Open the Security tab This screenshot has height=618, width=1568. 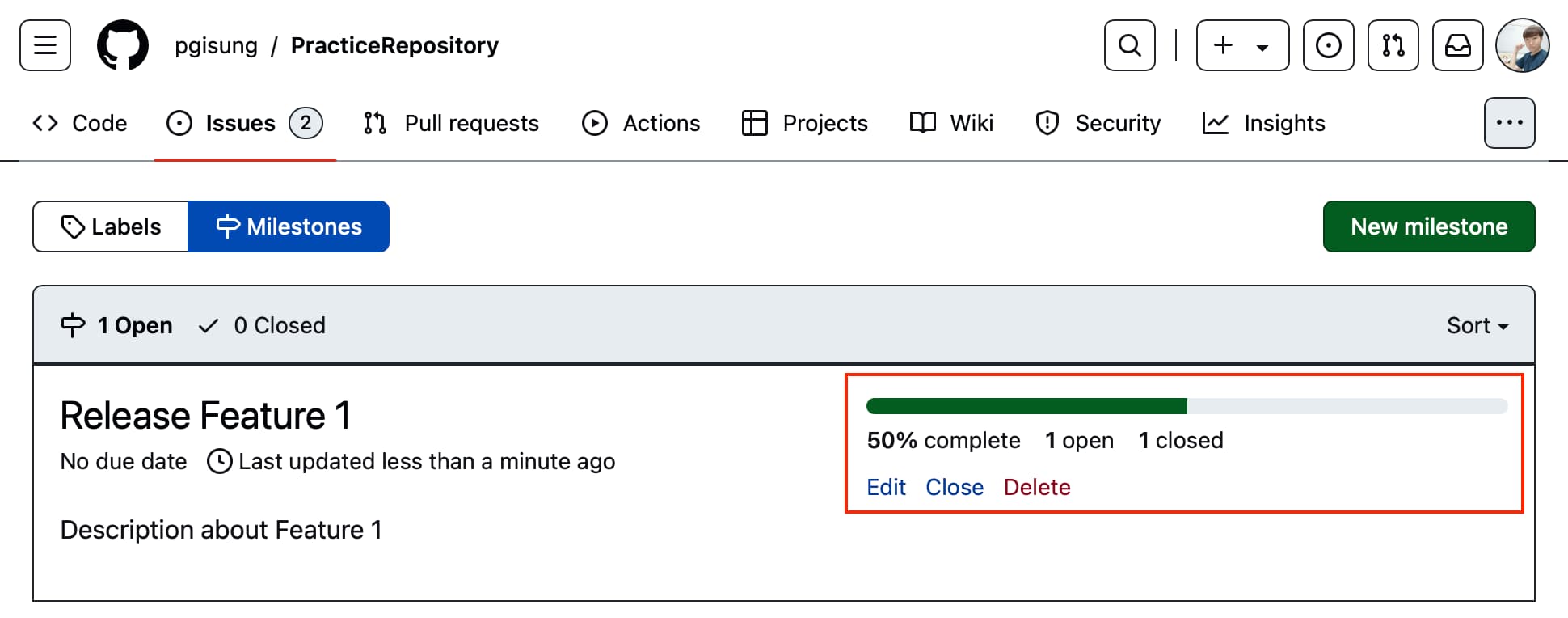point(1098,123)
